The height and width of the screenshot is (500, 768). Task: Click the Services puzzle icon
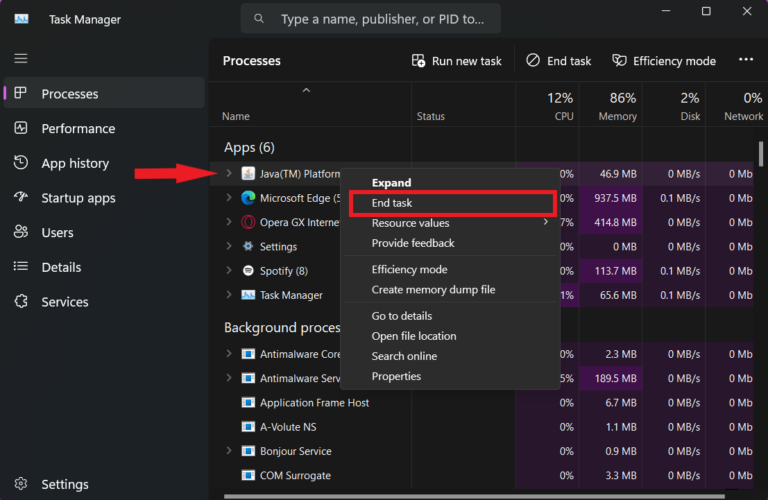[21, 302]
